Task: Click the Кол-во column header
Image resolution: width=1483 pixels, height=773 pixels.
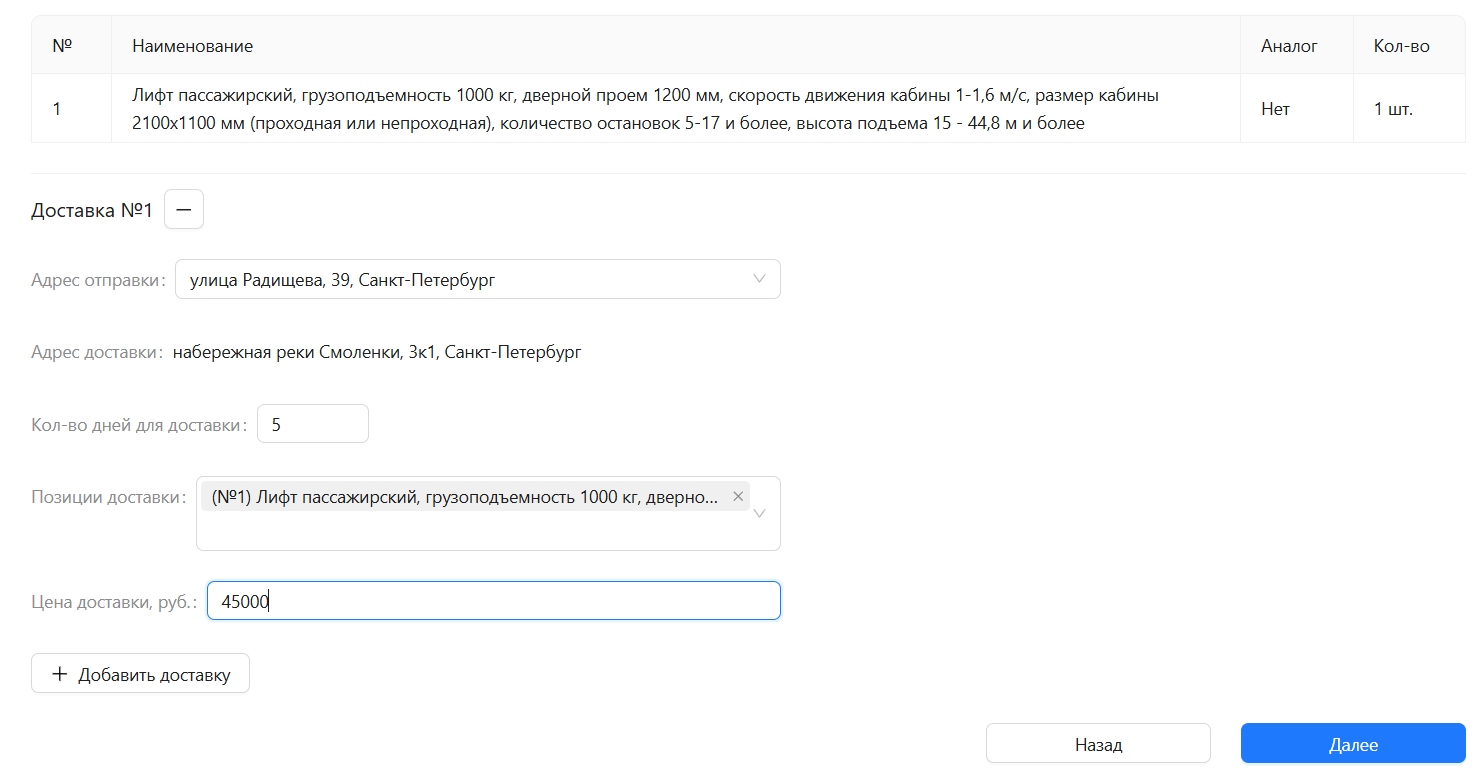Action: pos(1402,46)
